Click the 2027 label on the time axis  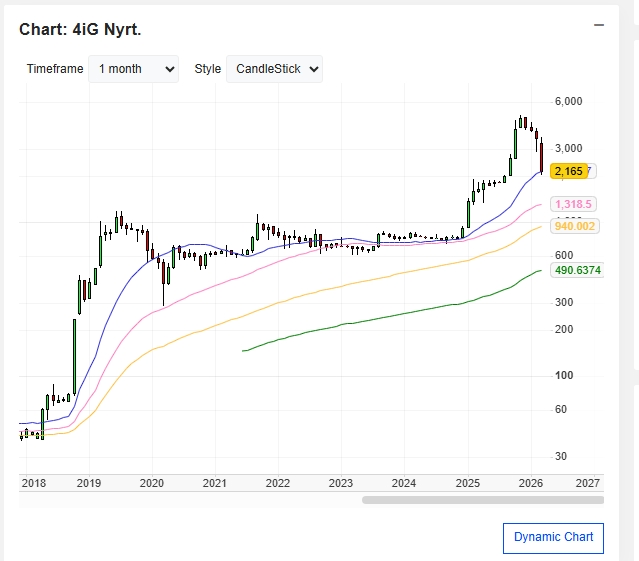pos(588,483)
